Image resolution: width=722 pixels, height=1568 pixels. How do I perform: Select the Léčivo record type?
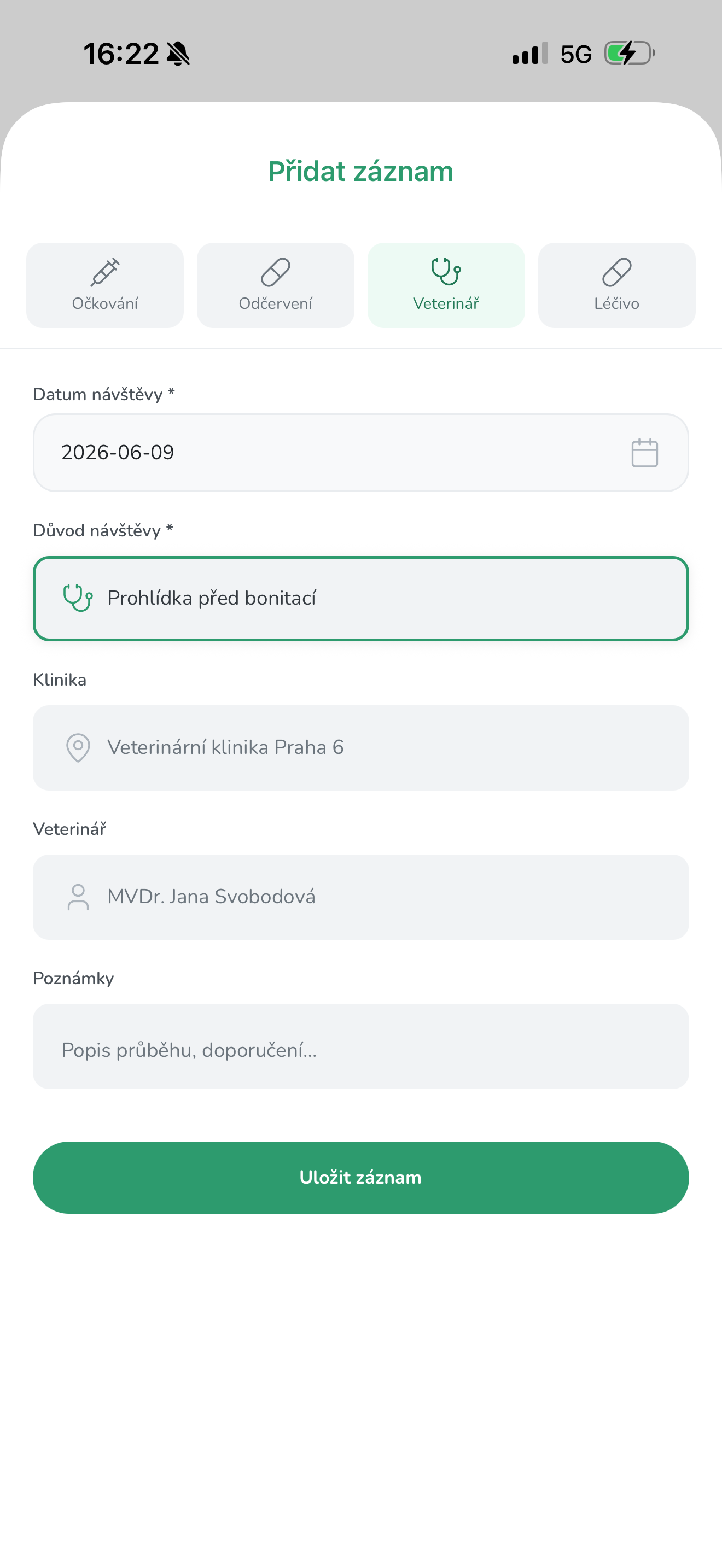pos(616,285)
